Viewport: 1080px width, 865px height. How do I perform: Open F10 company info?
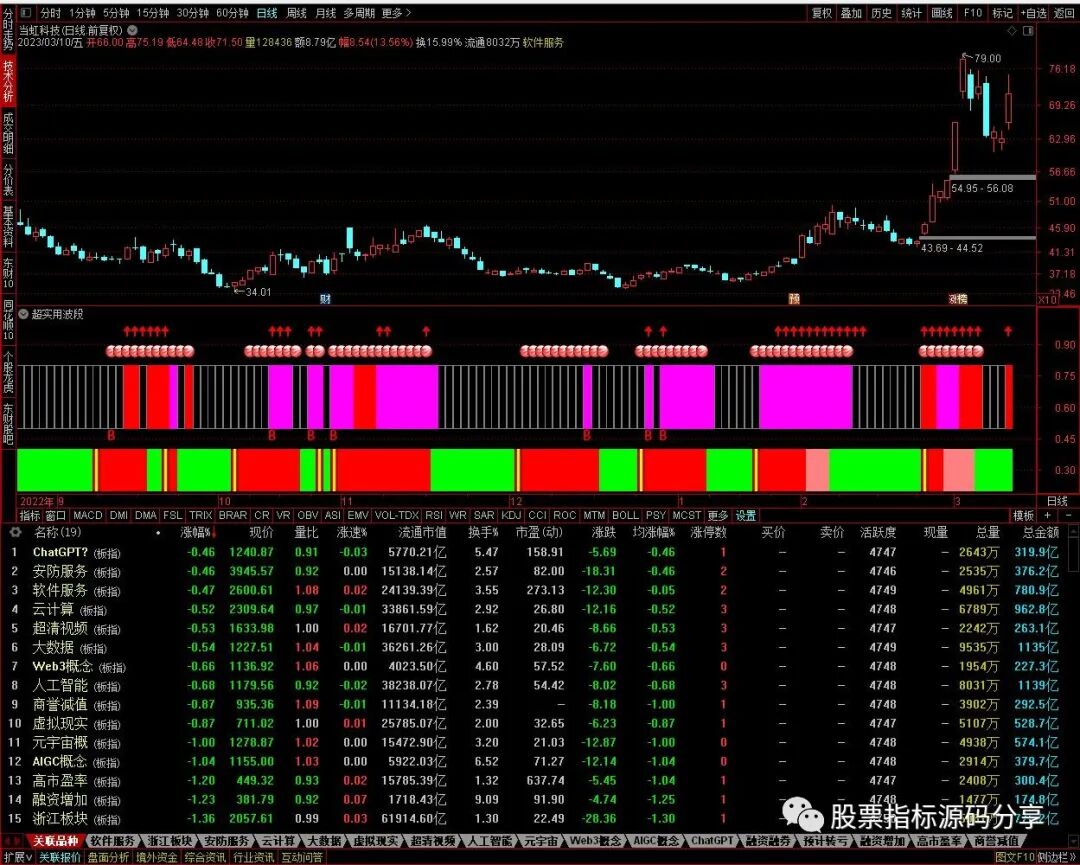[973, 13]
